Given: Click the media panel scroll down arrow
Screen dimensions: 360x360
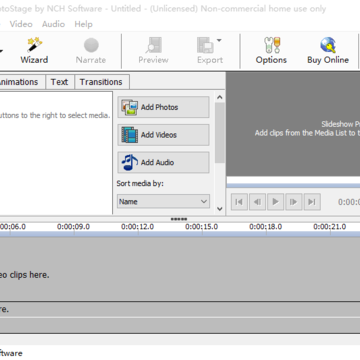Looking at the screenshot, I should point(220,209).
